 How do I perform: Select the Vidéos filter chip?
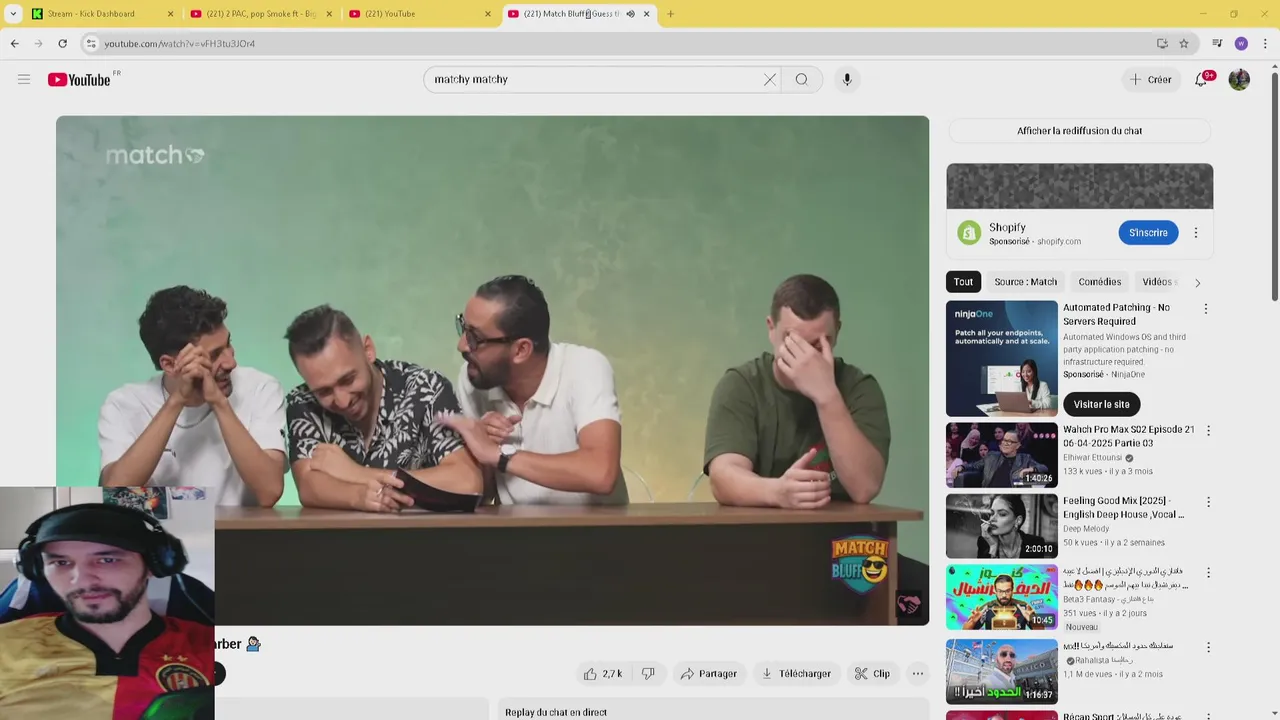(x=1158, y=282)
